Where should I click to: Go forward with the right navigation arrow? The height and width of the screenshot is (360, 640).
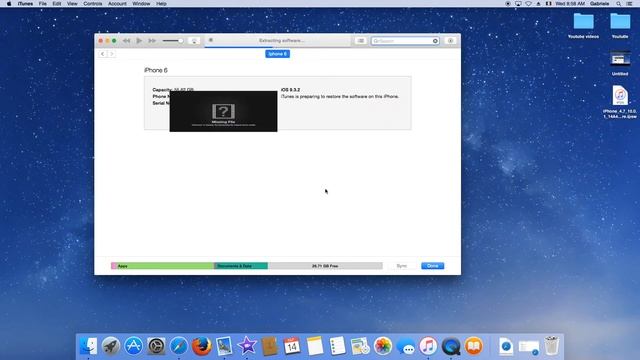pyautogui.click(x=111, y=54)
